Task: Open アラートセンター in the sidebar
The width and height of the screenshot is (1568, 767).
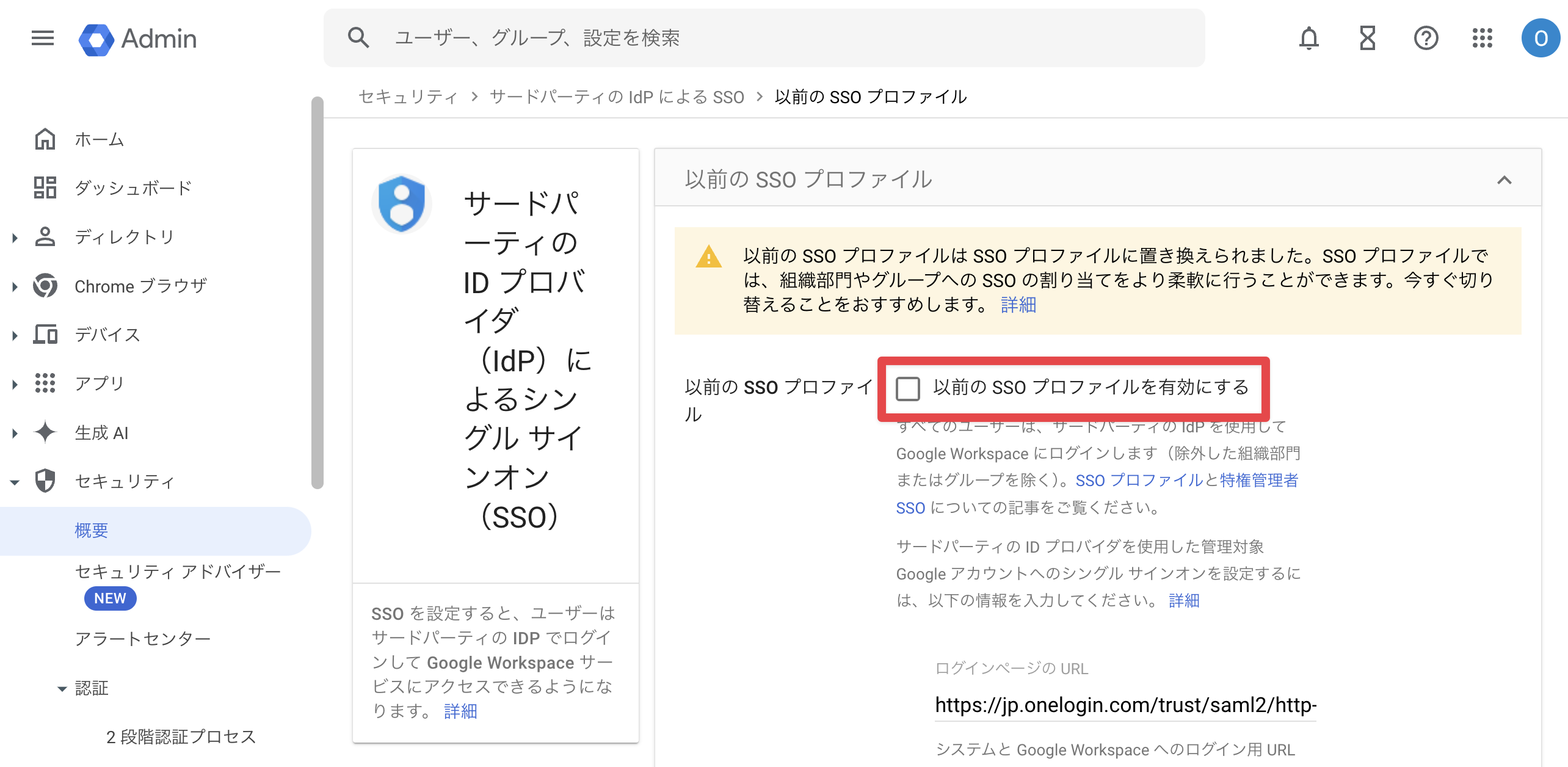Action: point(143,639)
